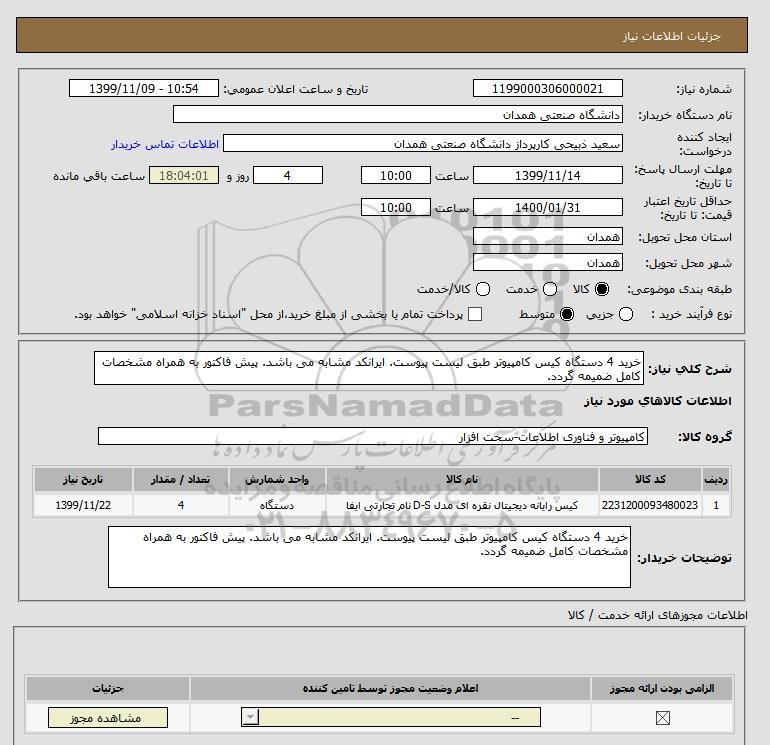Select the خدمت radio button

pos(550,289)
